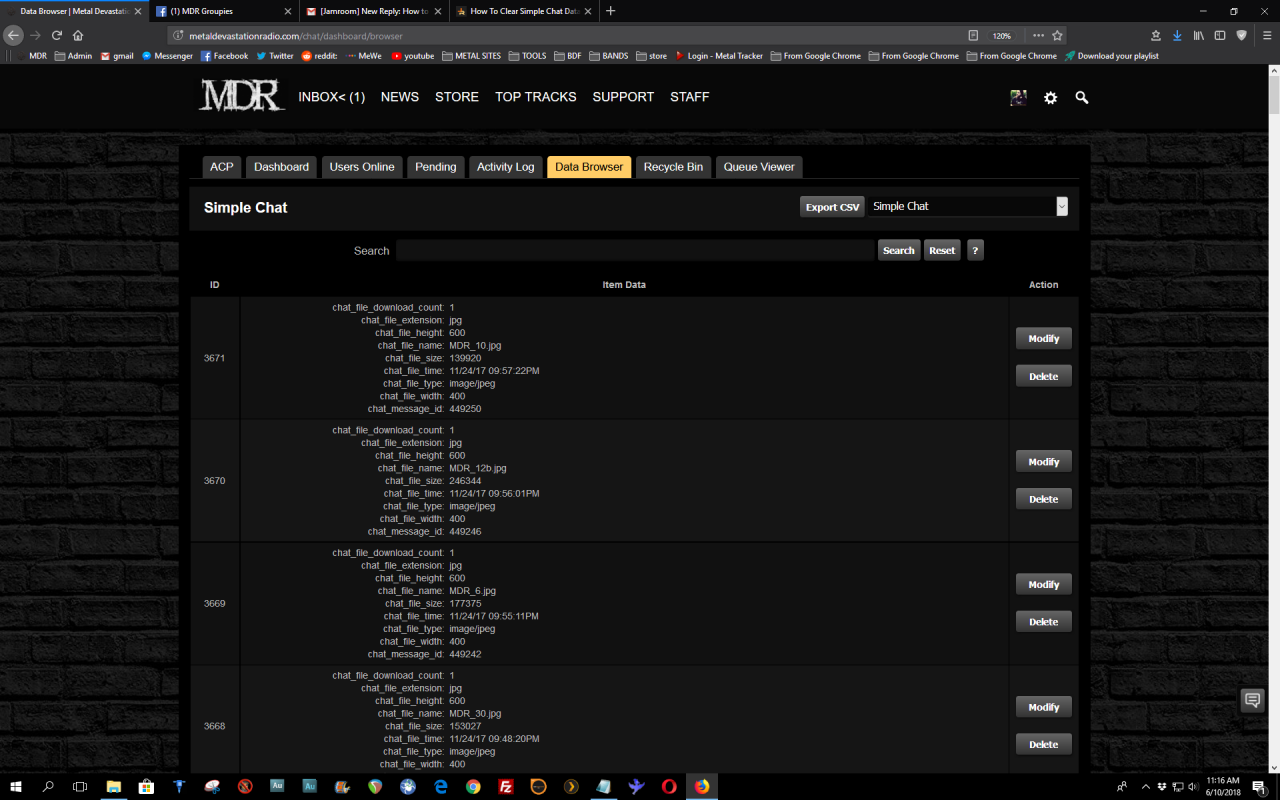Reload the page with the refresh icon
This screenshot has height=800, width=1280.
[x=57, y=35]
